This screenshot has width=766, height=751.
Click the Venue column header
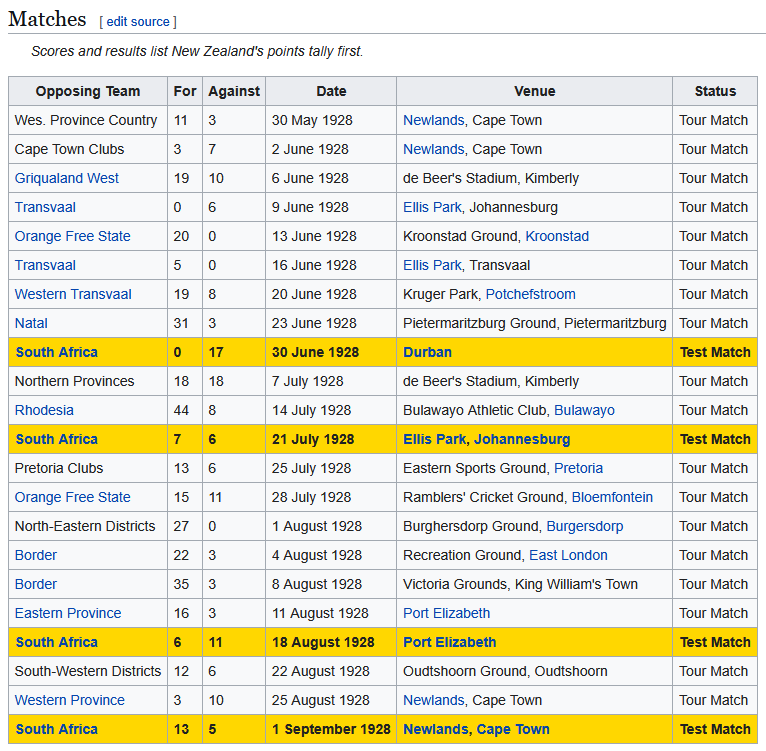(x=534, y=91)
